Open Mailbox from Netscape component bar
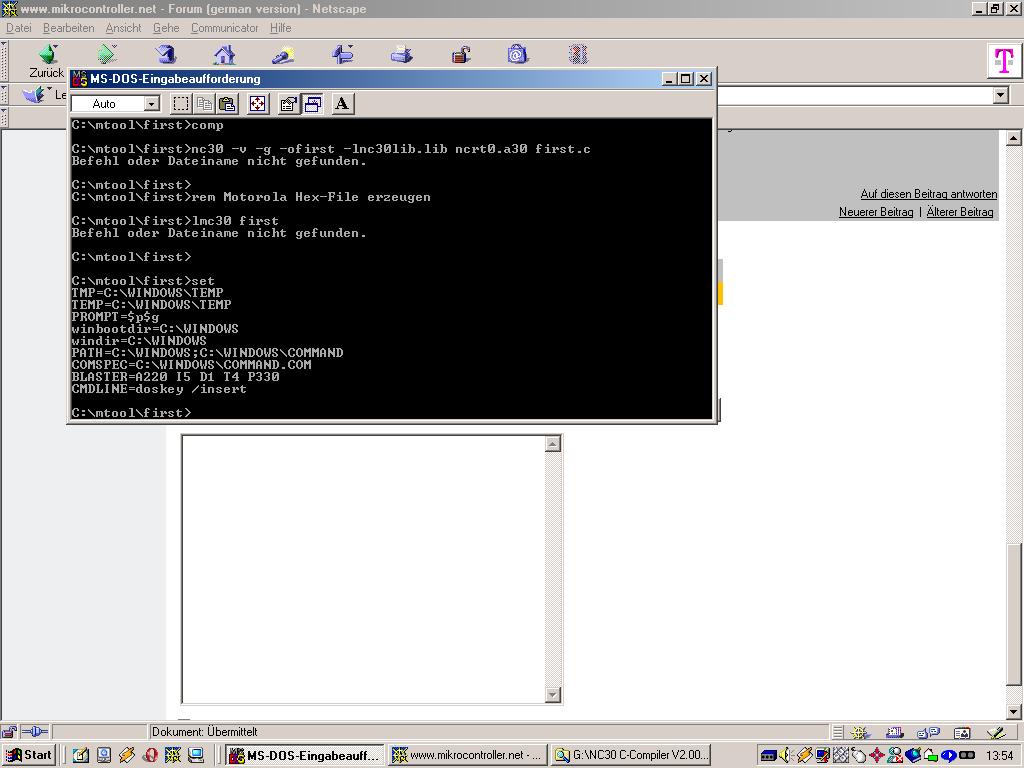The image size is (1024, 768). (894, 733)
